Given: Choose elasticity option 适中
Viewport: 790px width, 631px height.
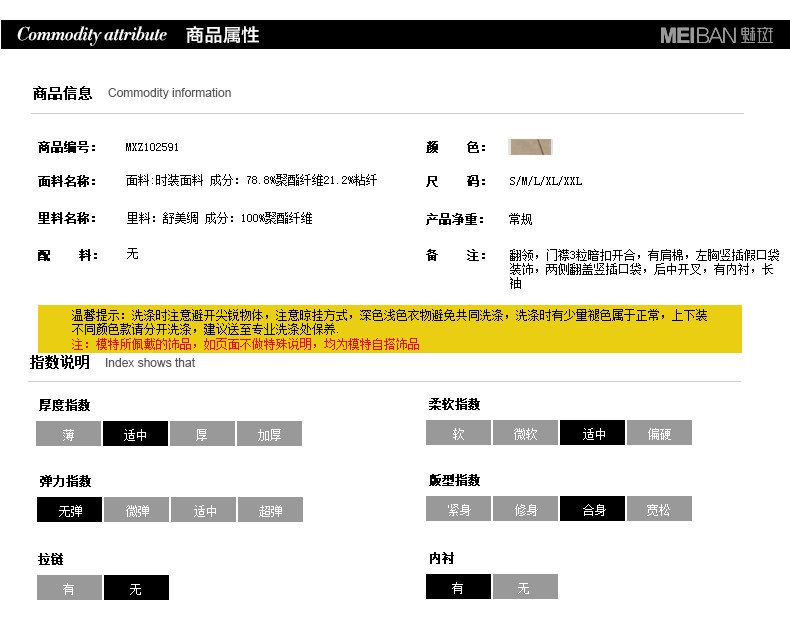Looking at the screenshot, I should (204, 510).
